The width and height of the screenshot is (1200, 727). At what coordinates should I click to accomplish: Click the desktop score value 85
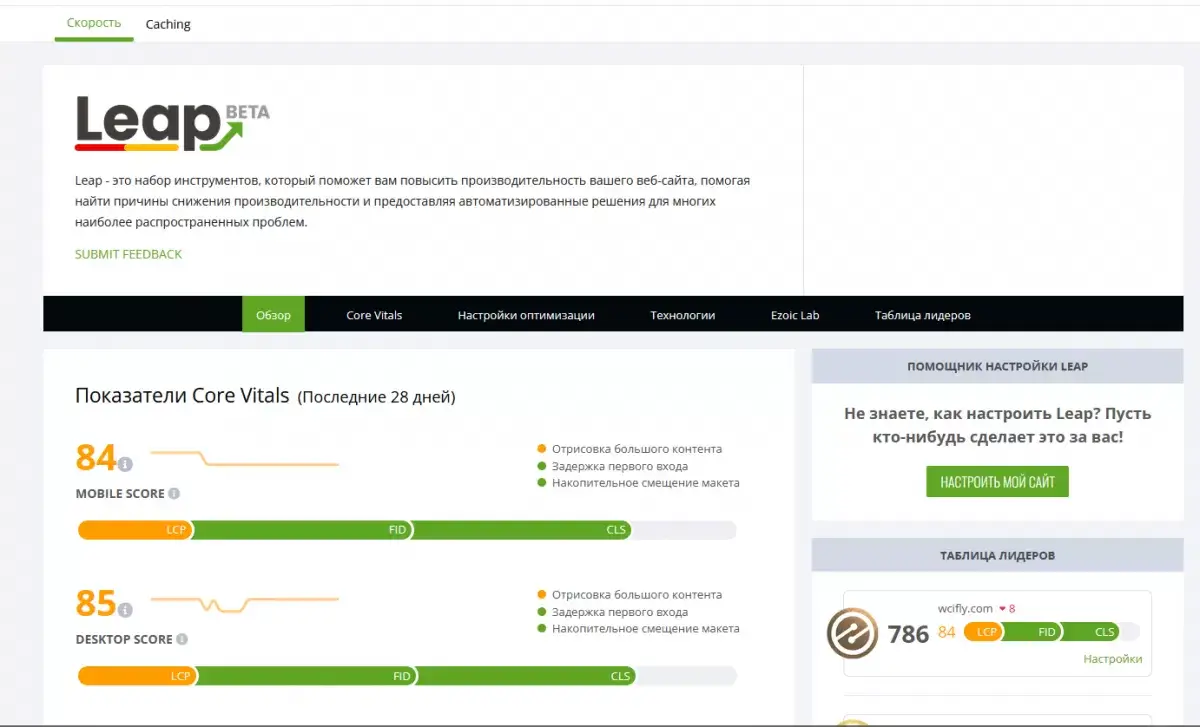click(x=96, y=603)
